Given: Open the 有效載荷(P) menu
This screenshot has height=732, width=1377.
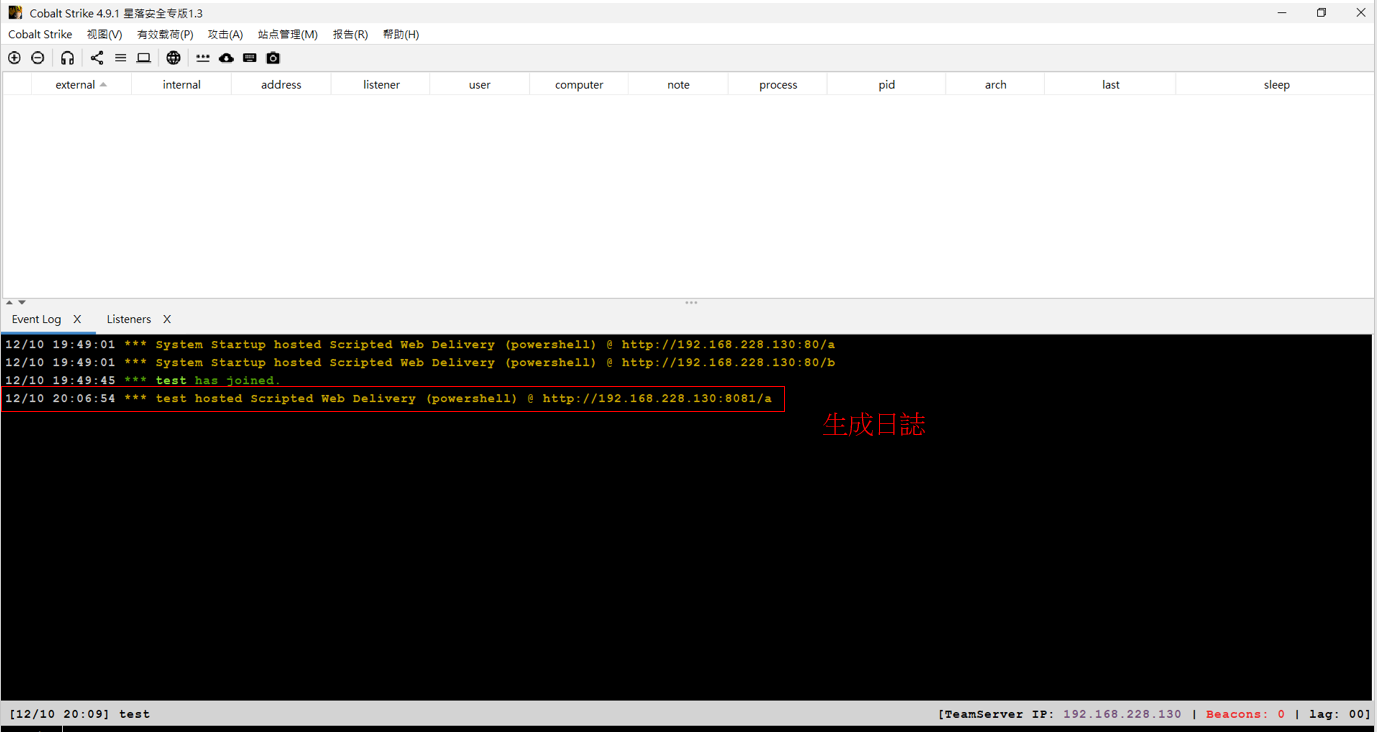Looking at the screenshot, I should coord(165,34).
